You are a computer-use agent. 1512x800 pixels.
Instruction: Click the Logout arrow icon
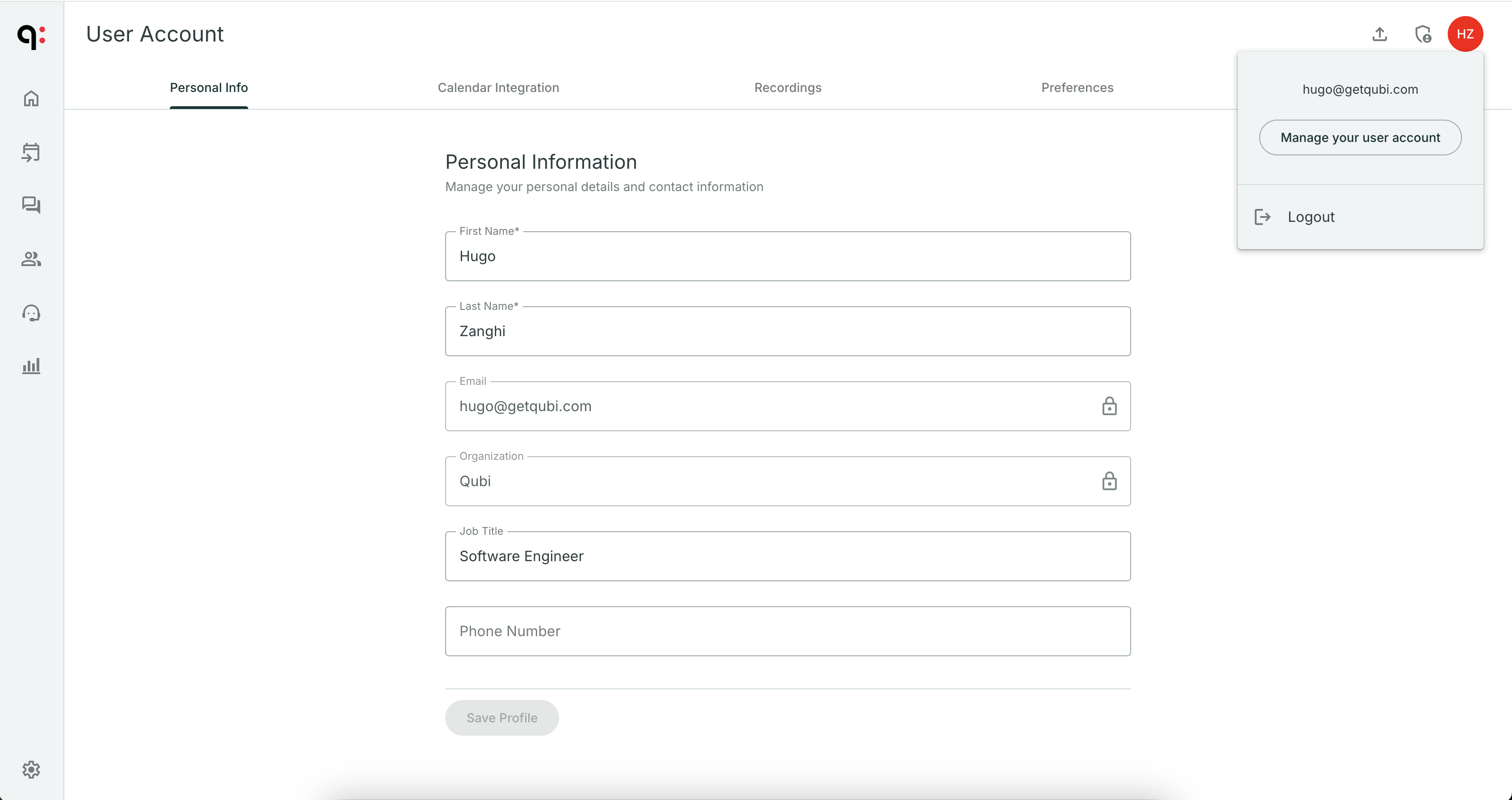(x=1262, y=217)
